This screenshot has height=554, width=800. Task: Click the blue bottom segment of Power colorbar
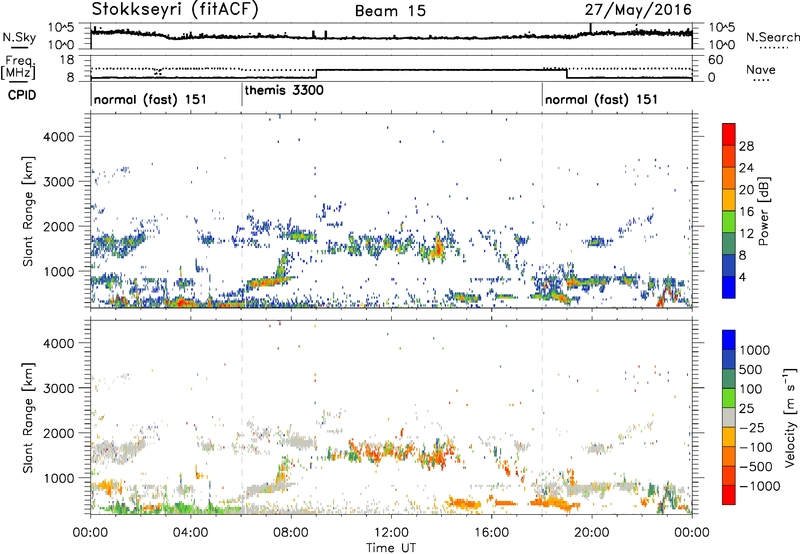click(x=729, y=287)
